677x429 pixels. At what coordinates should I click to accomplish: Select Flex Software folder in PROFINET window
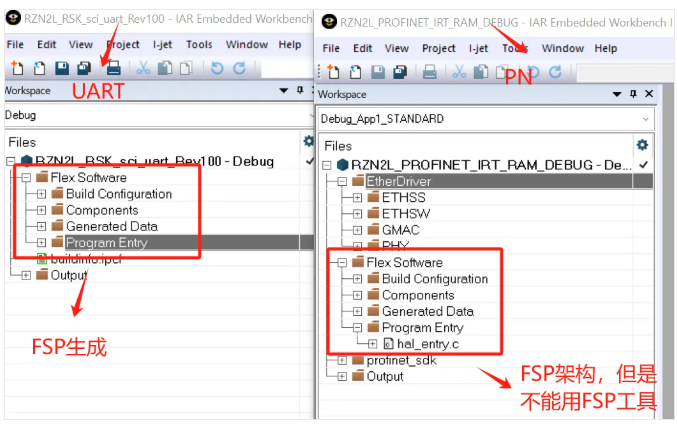(405, 263)
